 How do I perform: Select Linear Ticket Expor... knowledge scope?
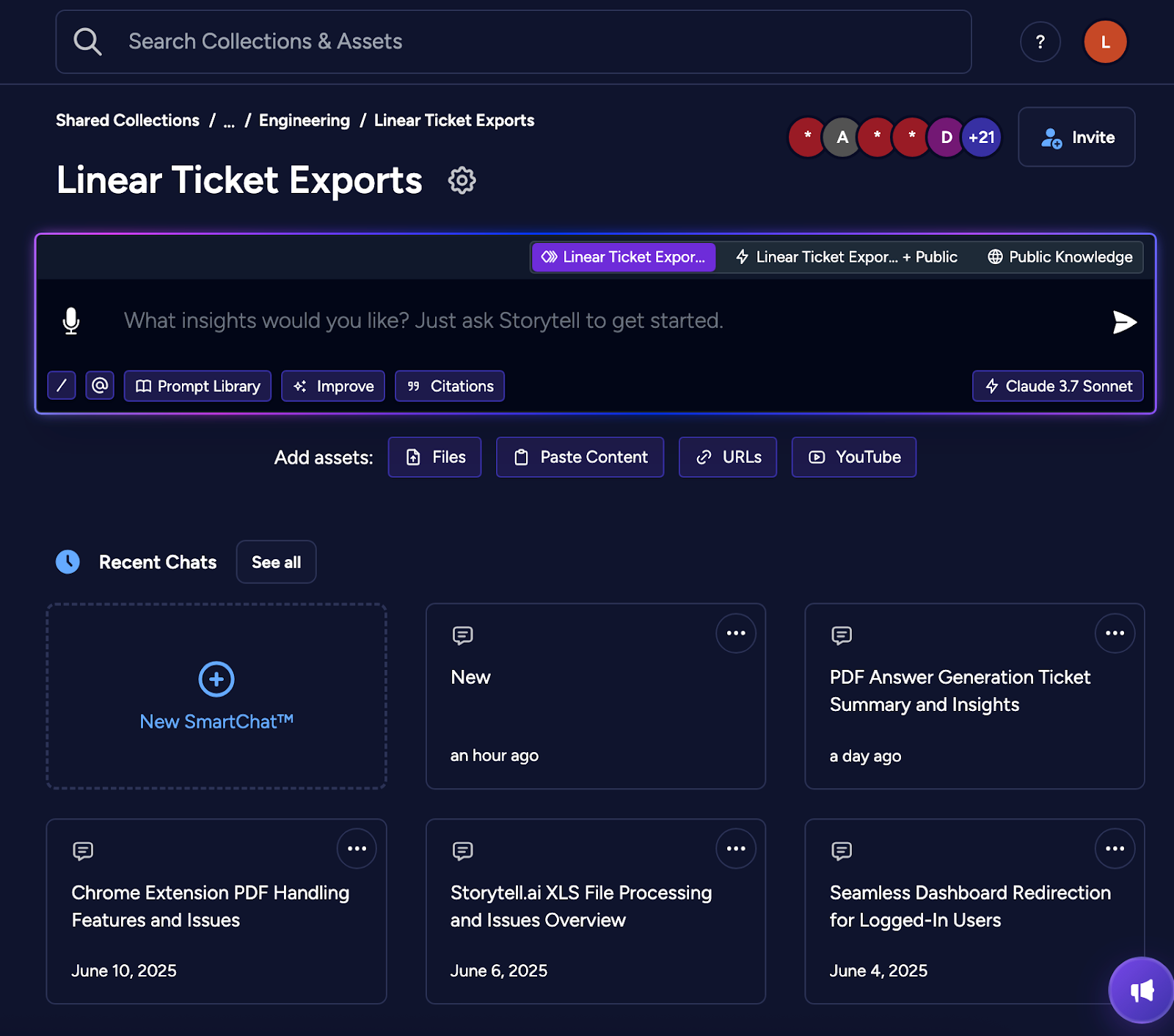point(624,257)
